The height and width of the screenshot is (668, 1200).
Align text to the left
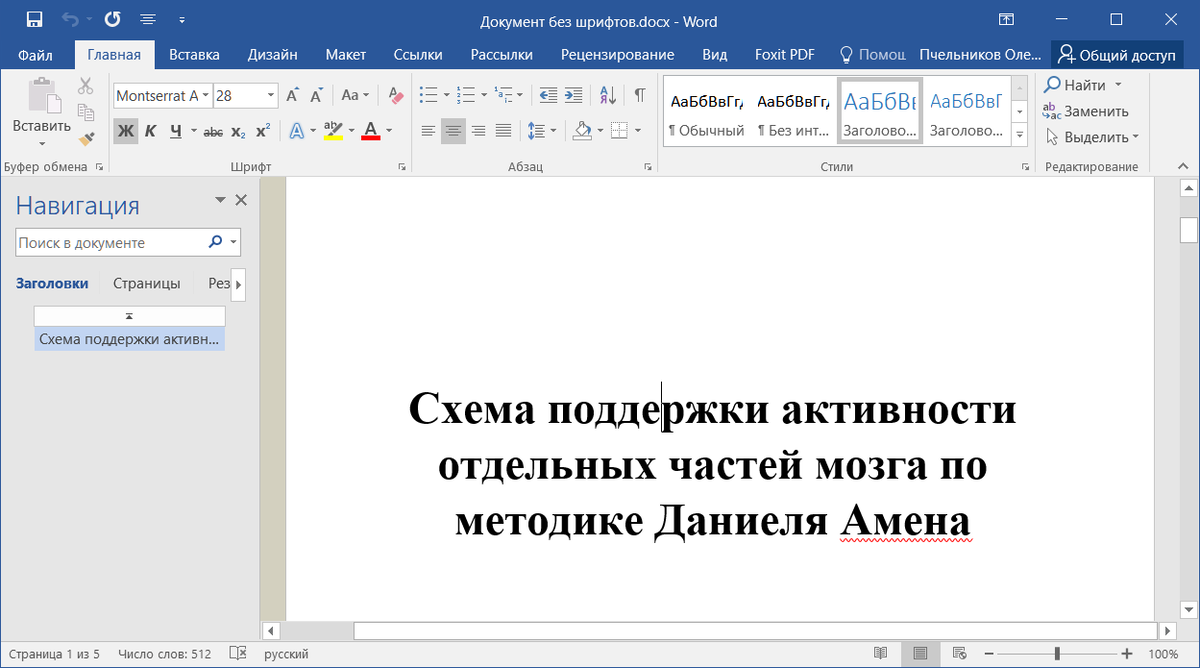tap(428, 131)
